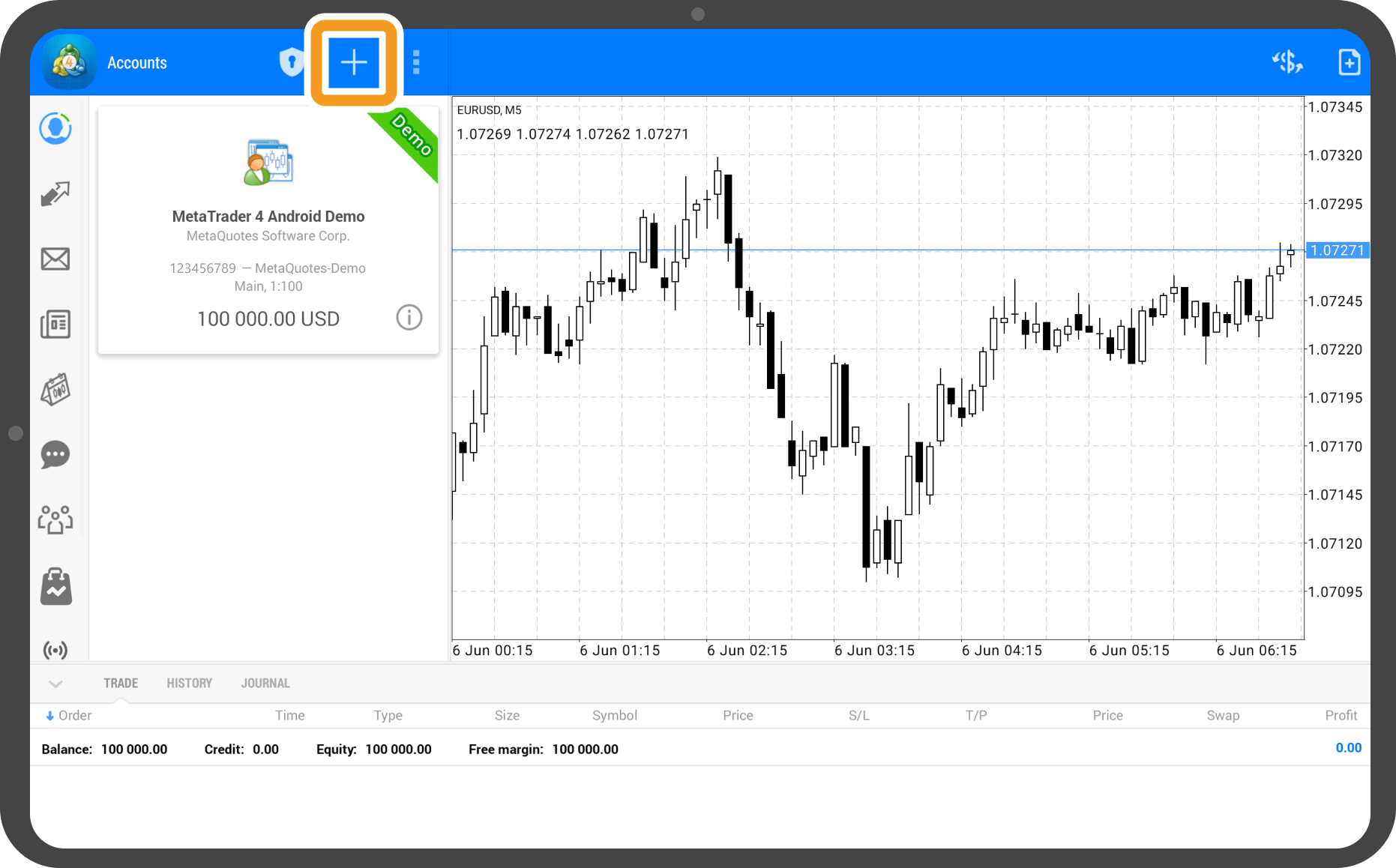Viewport: 1396px width, 868px height.
Task: Click the 123456789 — MetaQuotes-Demo account line
Action: (x=268, y=268)
